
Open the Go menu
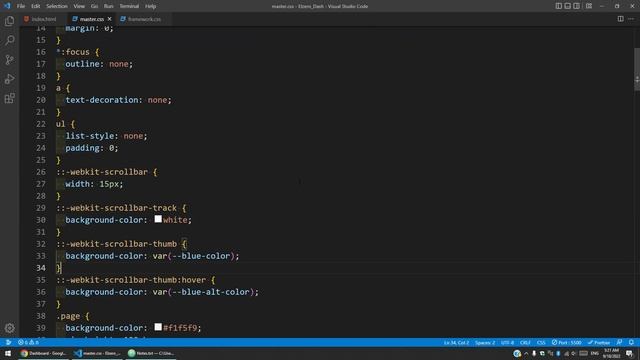tap(94, 6)
